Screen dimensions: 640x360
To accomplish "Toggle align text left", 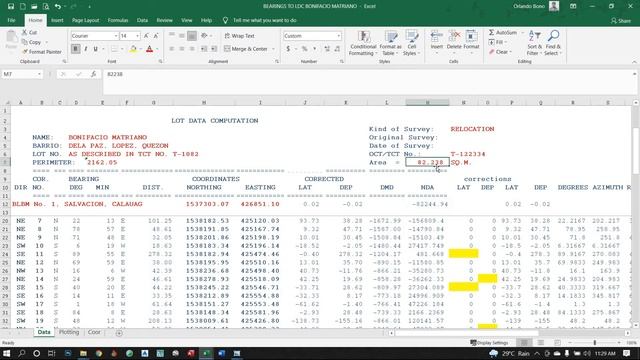I will tap(172, 49).
